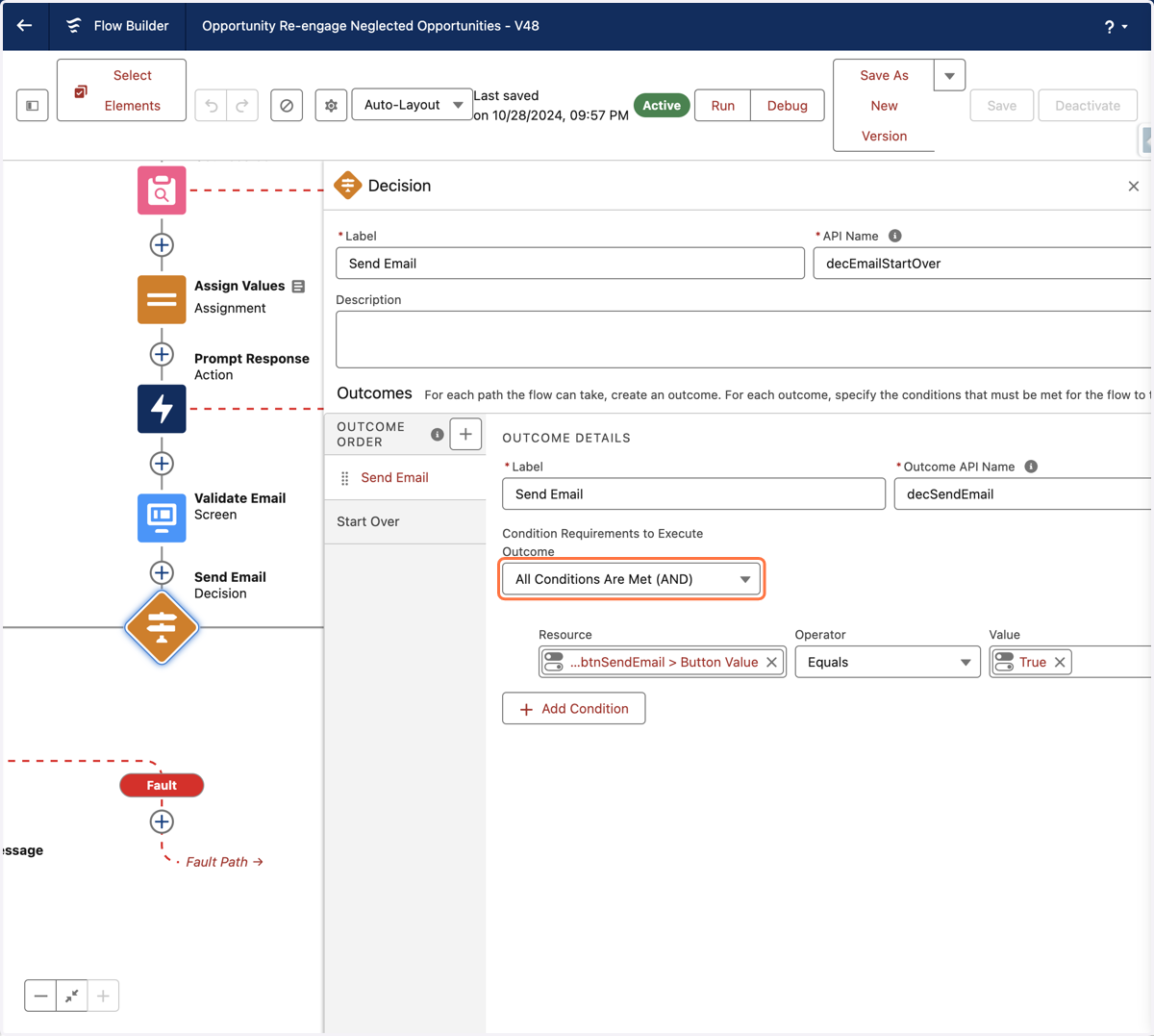Image resolution: width=1154 pixels, height=1036 pixels.
Task: Click the Decision header icon
Action: coord(347,186)
